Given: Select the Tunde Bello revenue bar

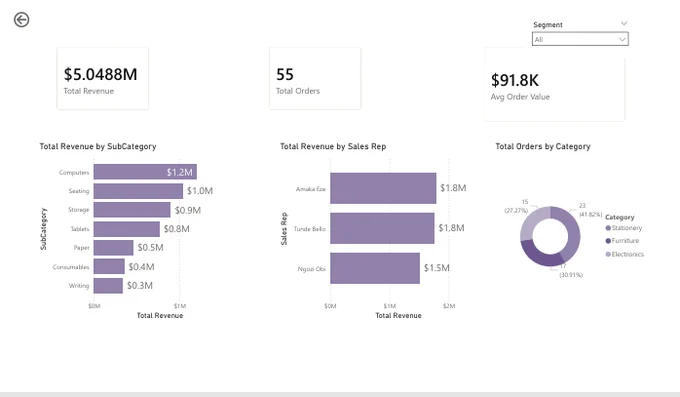Looking at the screenshot, I should coord(382,228).
